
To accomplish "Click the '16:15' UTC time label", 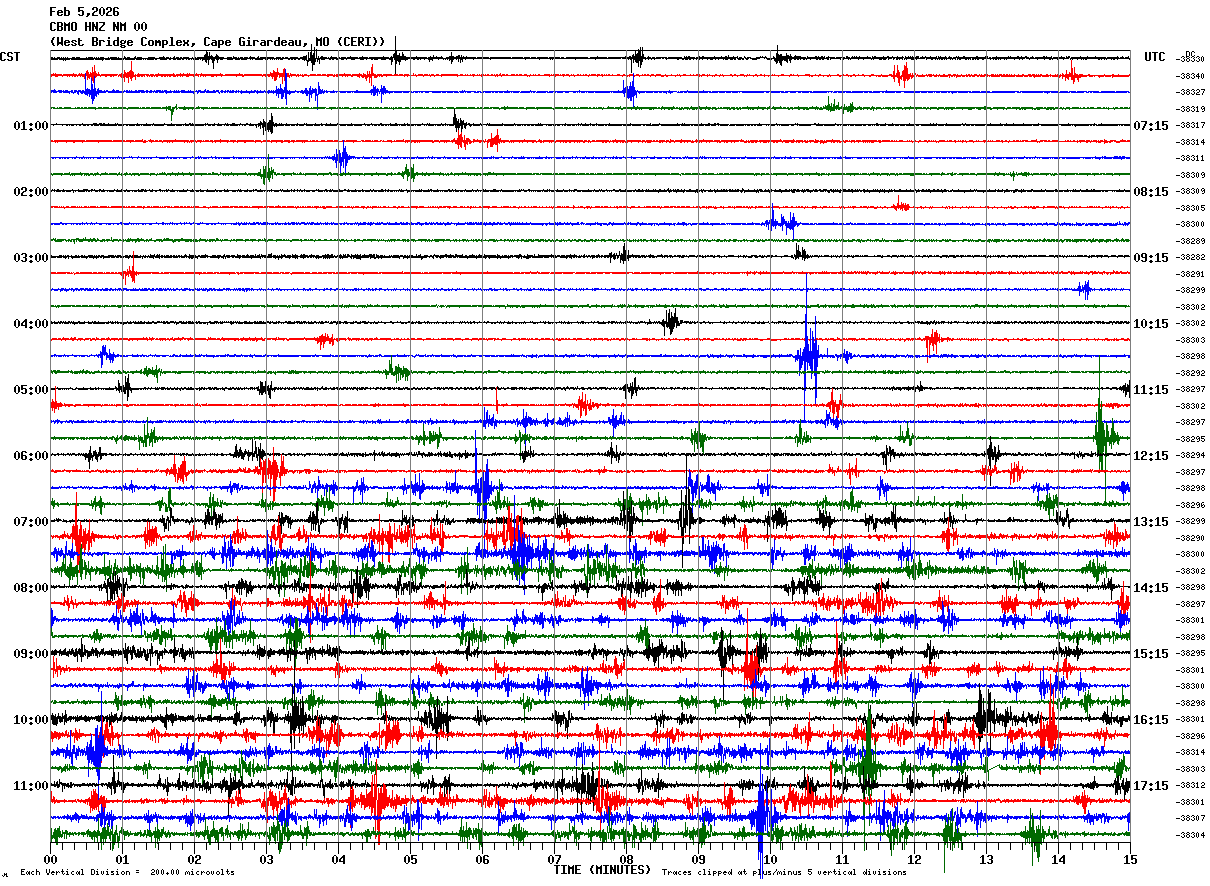I will tap(1151, 720).
